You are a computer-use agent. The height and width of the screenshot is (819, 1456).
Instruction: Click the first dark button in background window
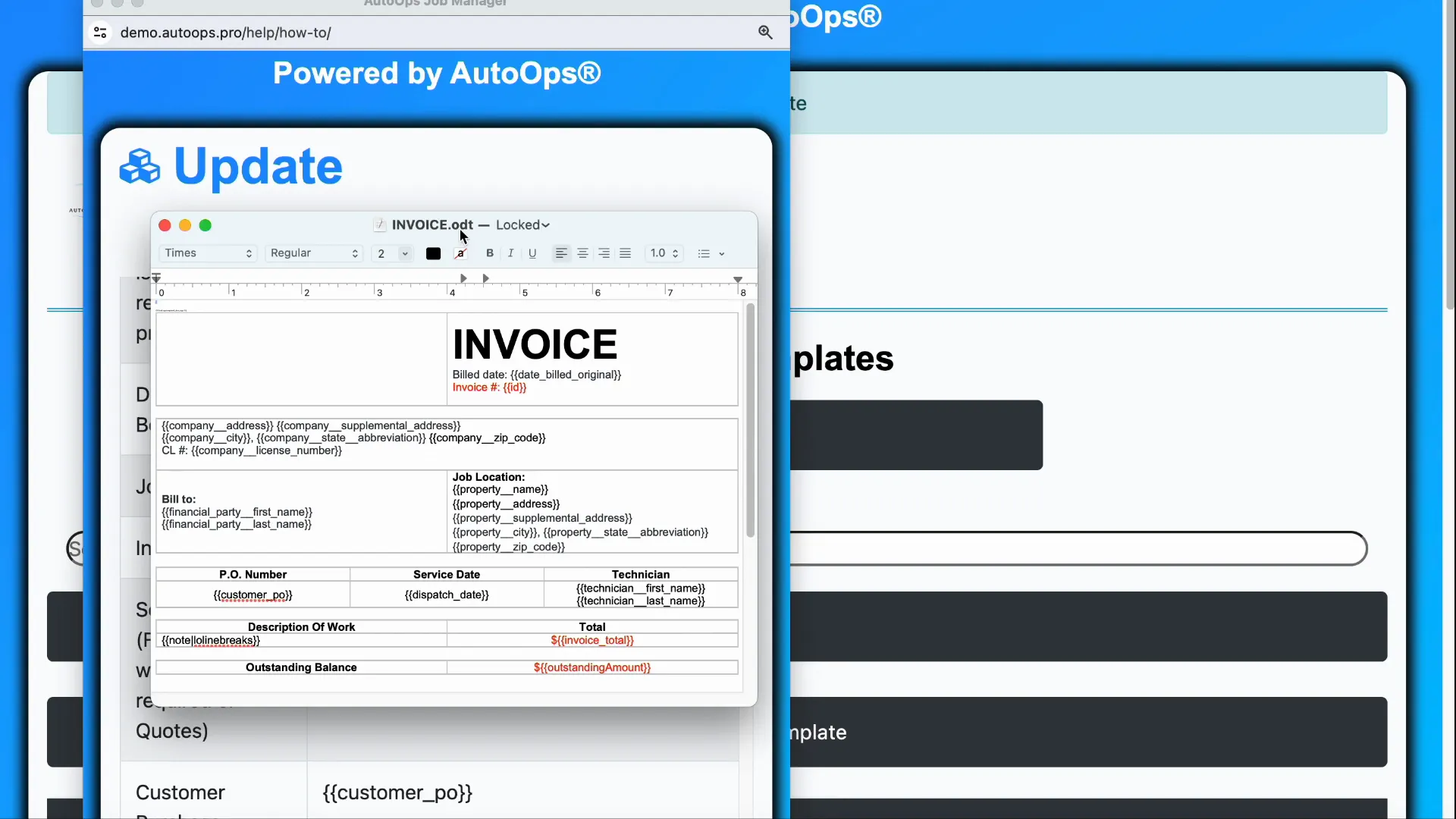pyautogui.click(x=916, y=435)
